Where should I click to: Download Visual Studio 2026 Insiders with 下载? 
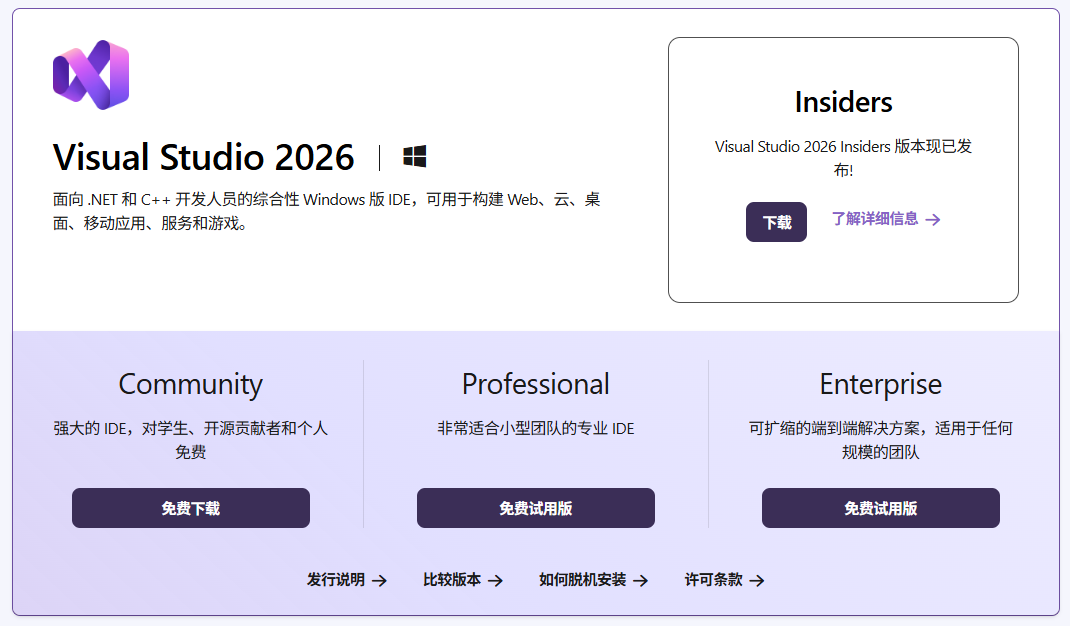point(776,222)
